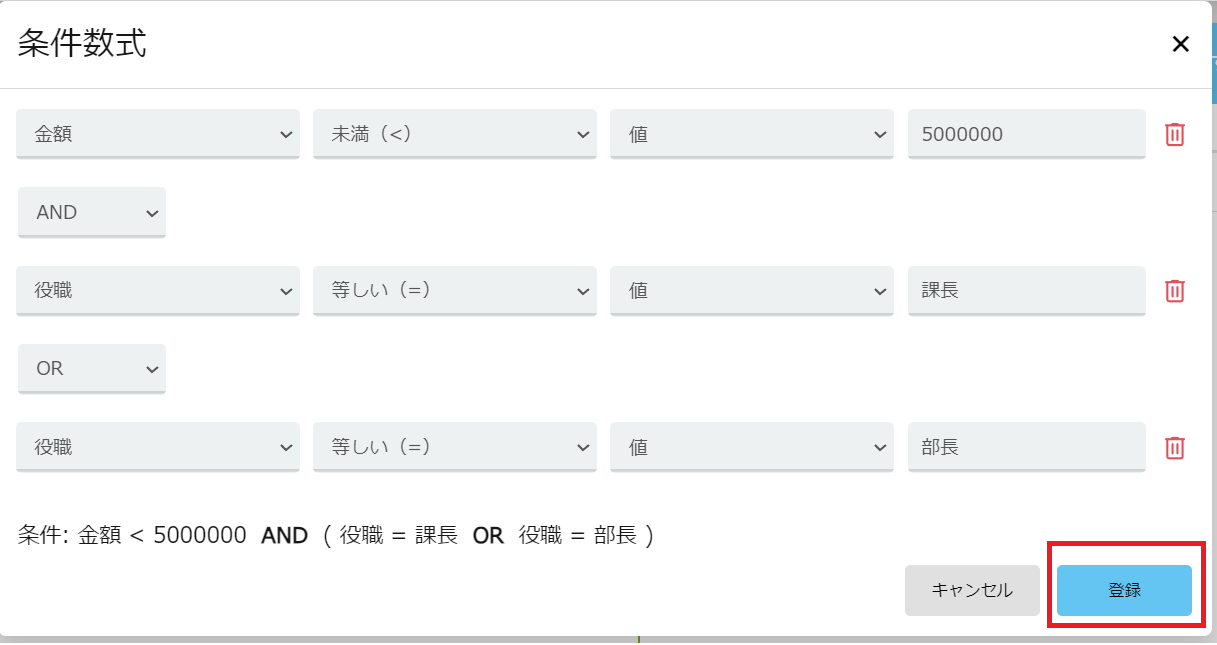Open the 金額 field dropdown
The width and height of the screenshot is (1217, 645).
pyautogui.click(x=158, y=134)
